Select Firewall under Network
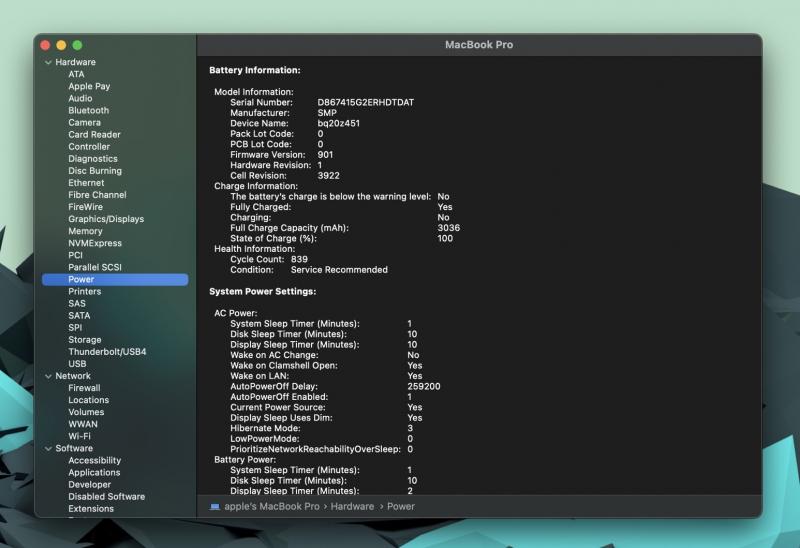Image resolution: width=800 pixels, height=548 pixels. coord(84,388)
